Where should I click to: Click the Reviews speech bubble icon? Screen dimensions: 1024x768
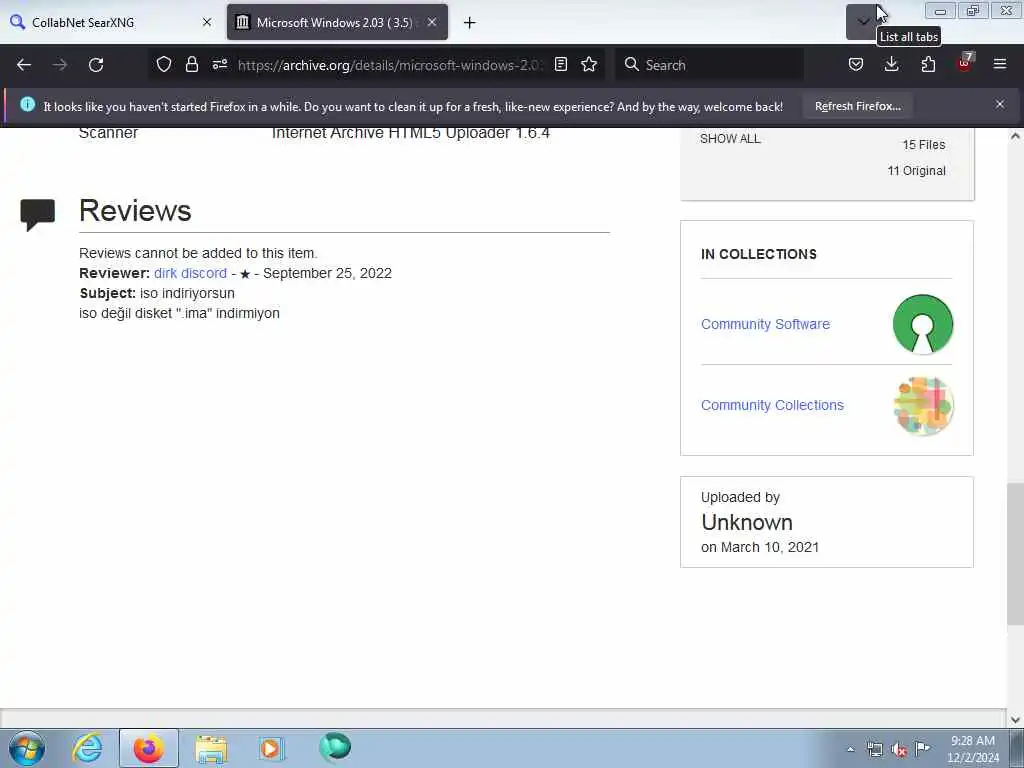pyautogui.click(x=37, y=214)
